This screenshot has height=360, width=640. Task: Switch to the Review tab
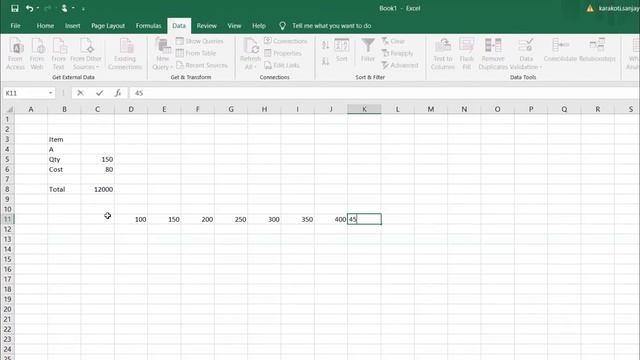click(207, 26)
